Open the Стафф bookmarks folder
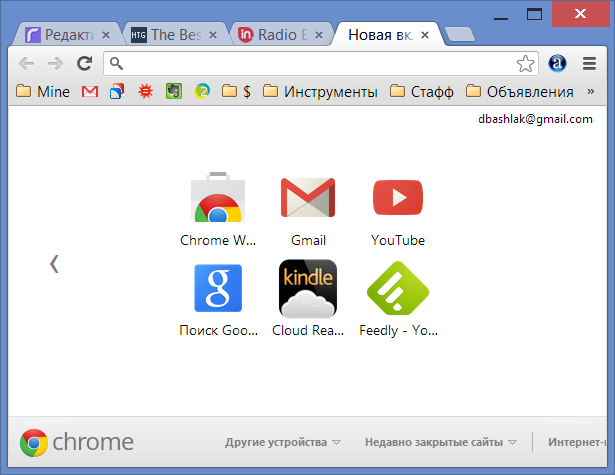615x475 pixels. tap(422, 91)
